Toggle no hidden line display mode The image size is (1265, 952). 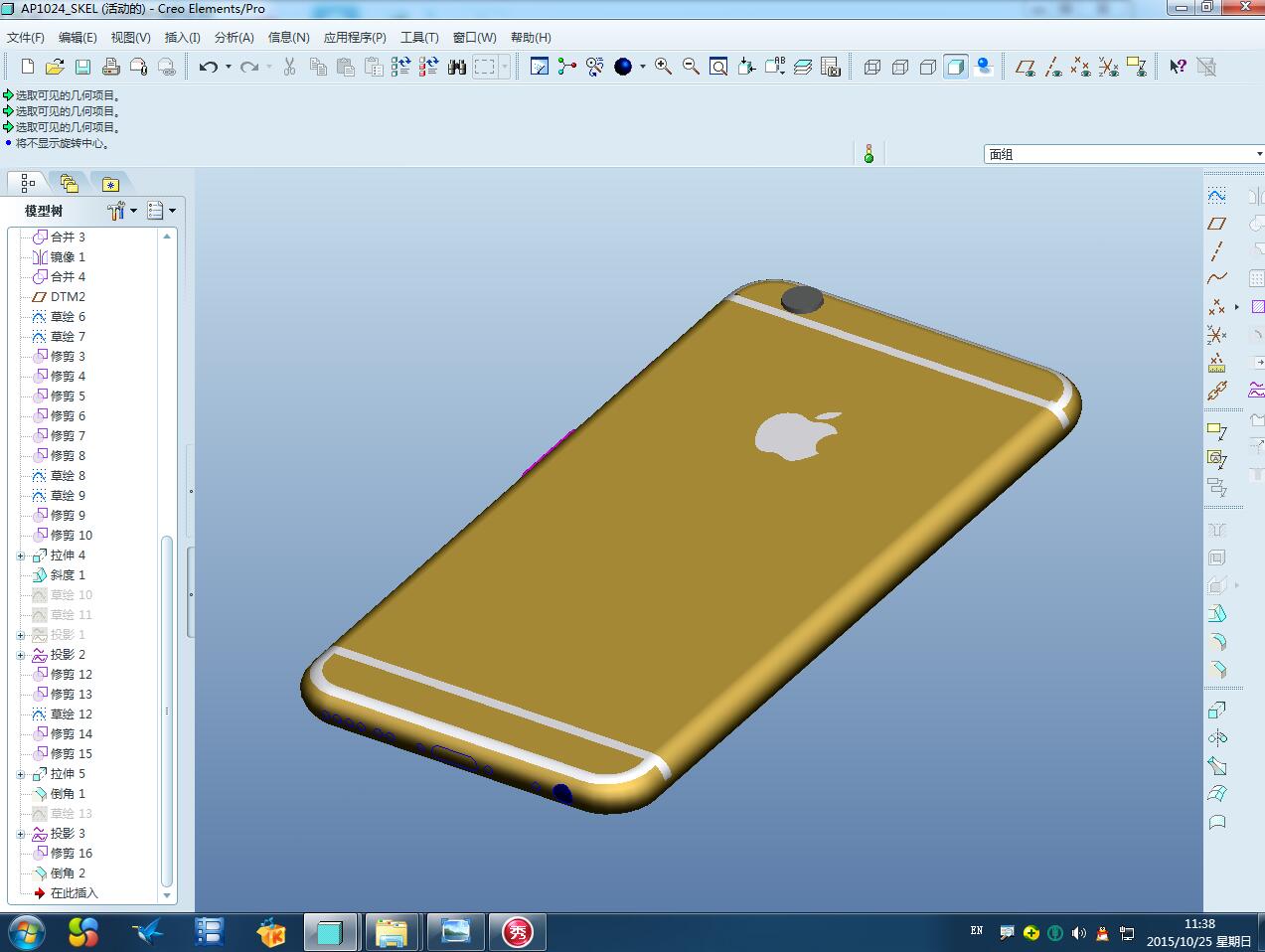pyautogui.click(x=928, y=67)
